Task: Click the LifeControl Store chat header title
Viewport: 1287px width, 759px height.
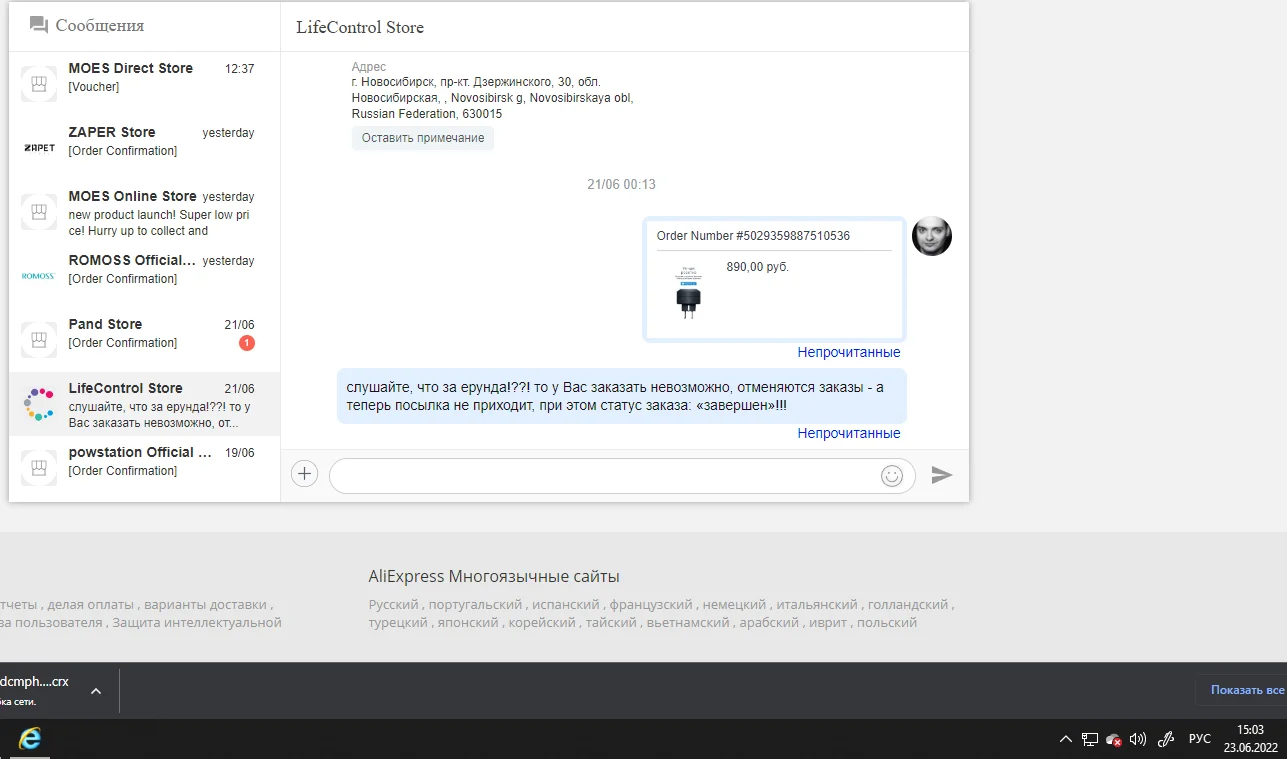Action: click(360, 27)
